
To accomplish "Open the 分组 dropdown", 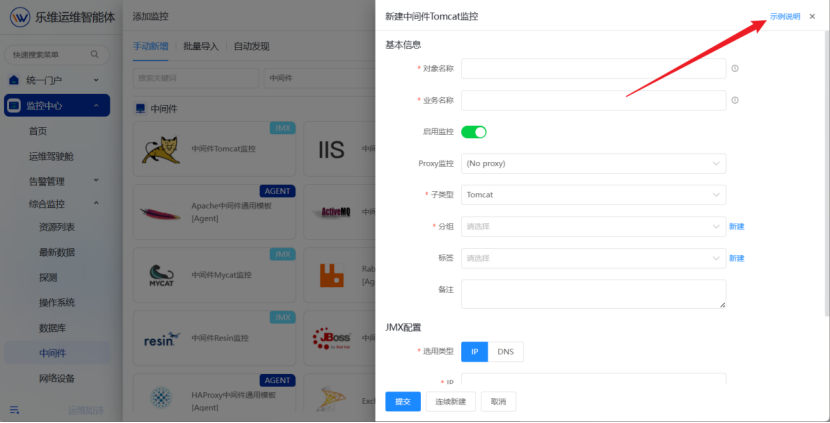I will [593, 227].
